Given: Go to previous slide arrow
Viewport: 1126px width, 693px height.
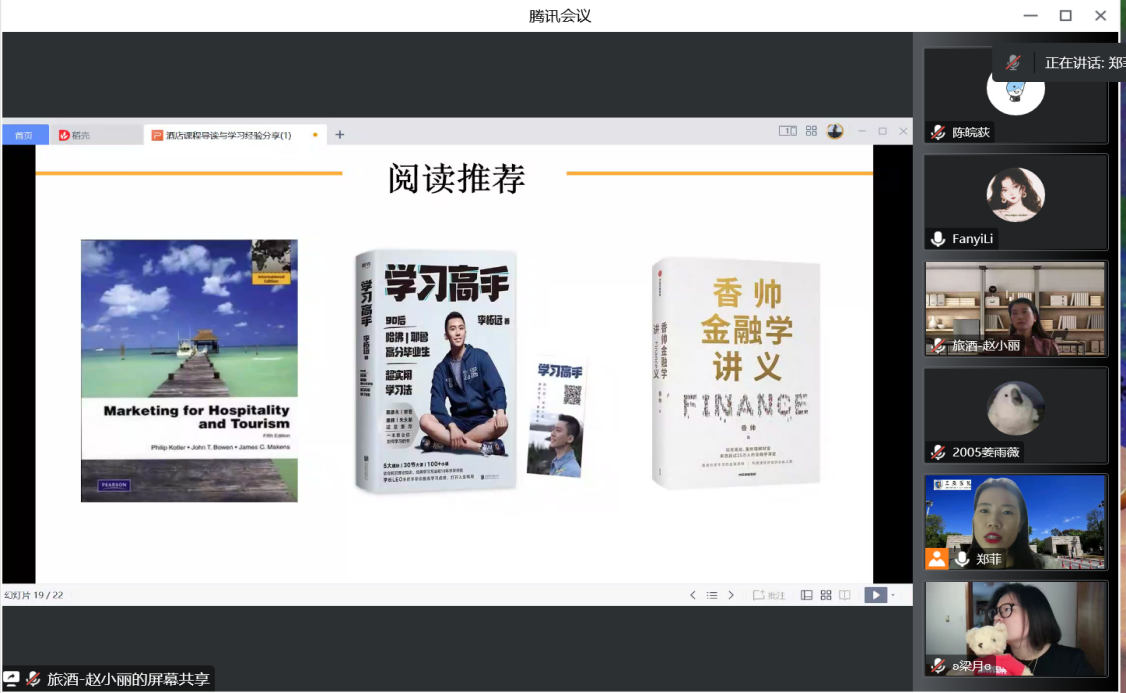Looking at the screenshot, I should point(693,595).
